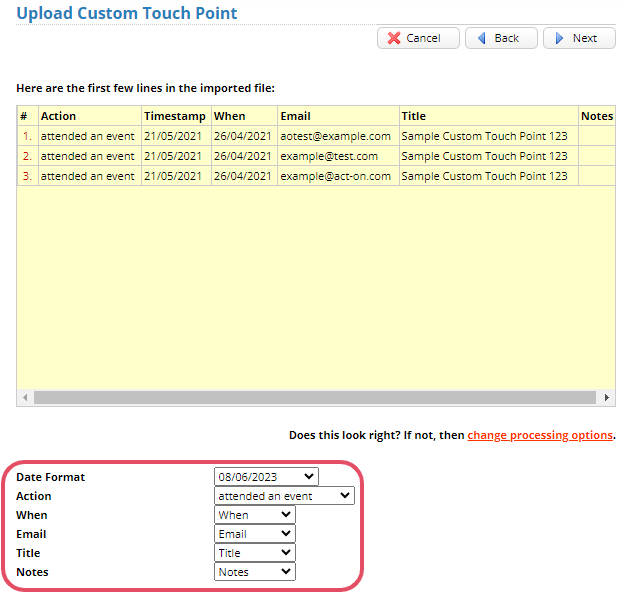Screen dimensions: 620x595
Task: Click the horizontal scrollbar right arrow
Action: [x=607, y=397]
